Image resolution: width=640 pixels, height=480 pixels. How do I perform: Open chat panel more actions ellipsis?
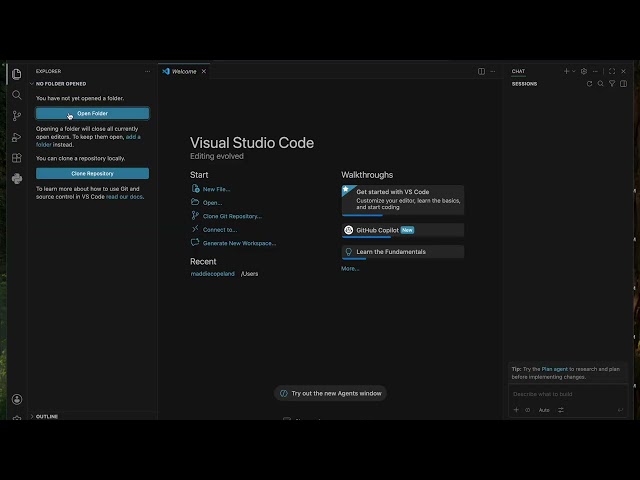click(595, 71)
